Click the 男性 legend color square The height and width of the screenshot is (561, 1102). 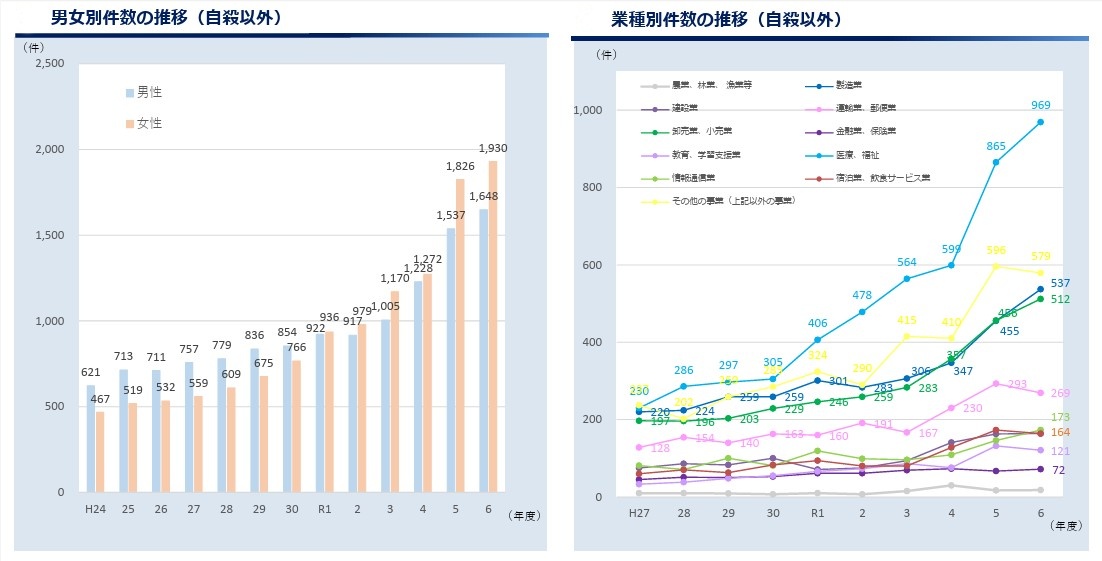coord(130,93)
